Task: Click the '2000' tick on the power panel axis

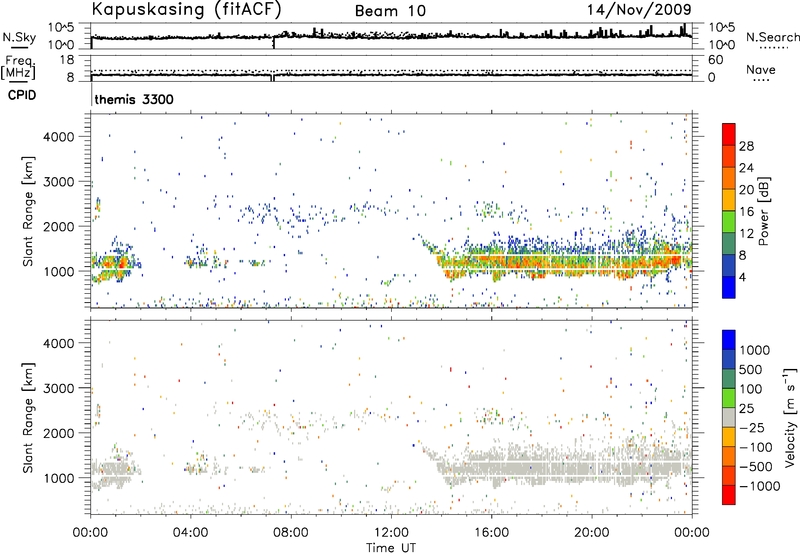Action: point(58,226)
